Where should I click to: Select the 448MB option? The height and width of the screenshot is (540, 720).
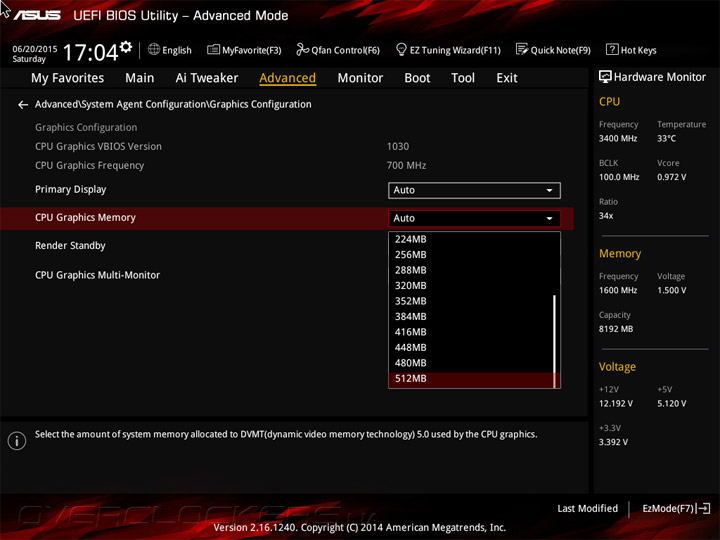[471, 348]
